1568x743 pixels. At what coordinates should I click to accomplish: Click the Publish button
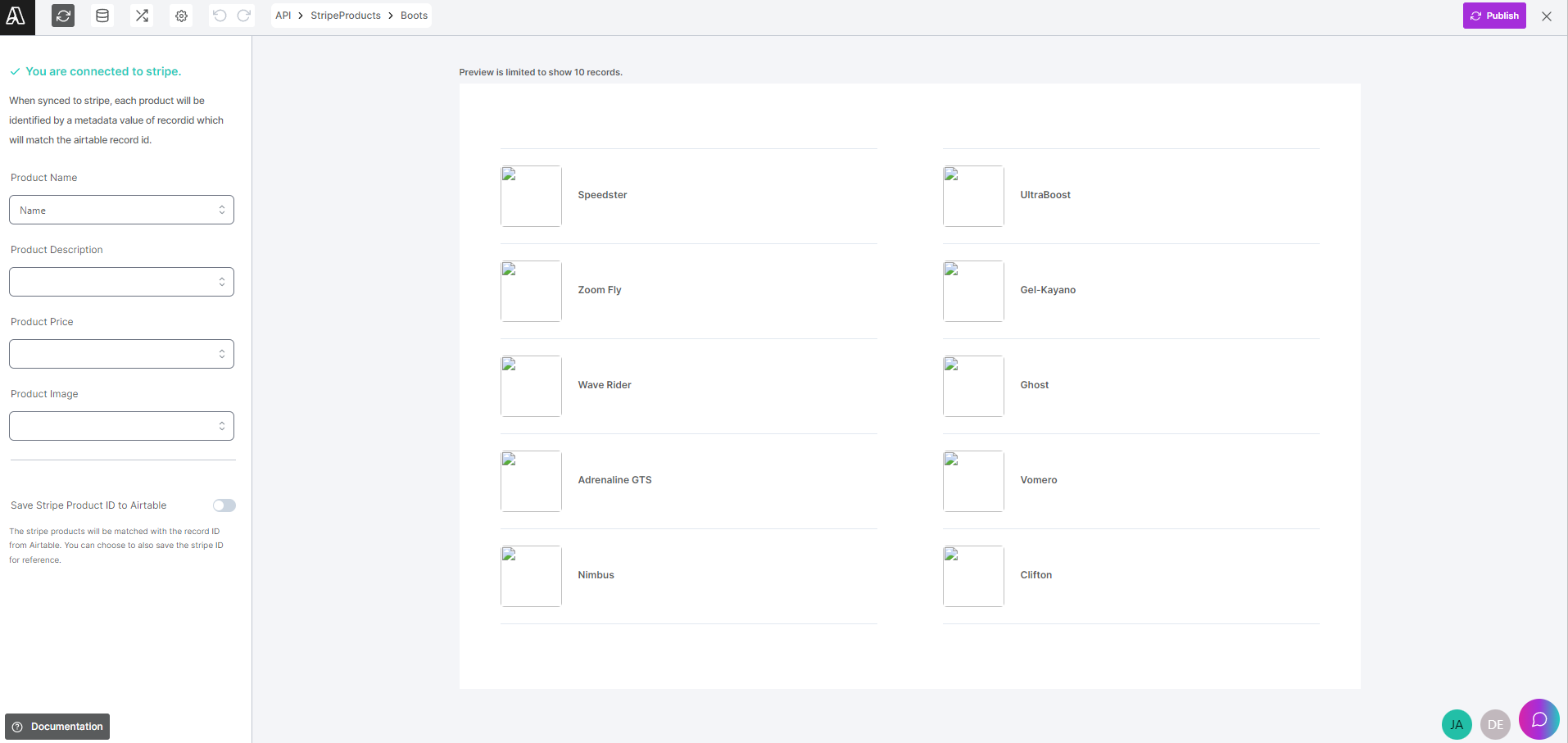coord(1494,16)
